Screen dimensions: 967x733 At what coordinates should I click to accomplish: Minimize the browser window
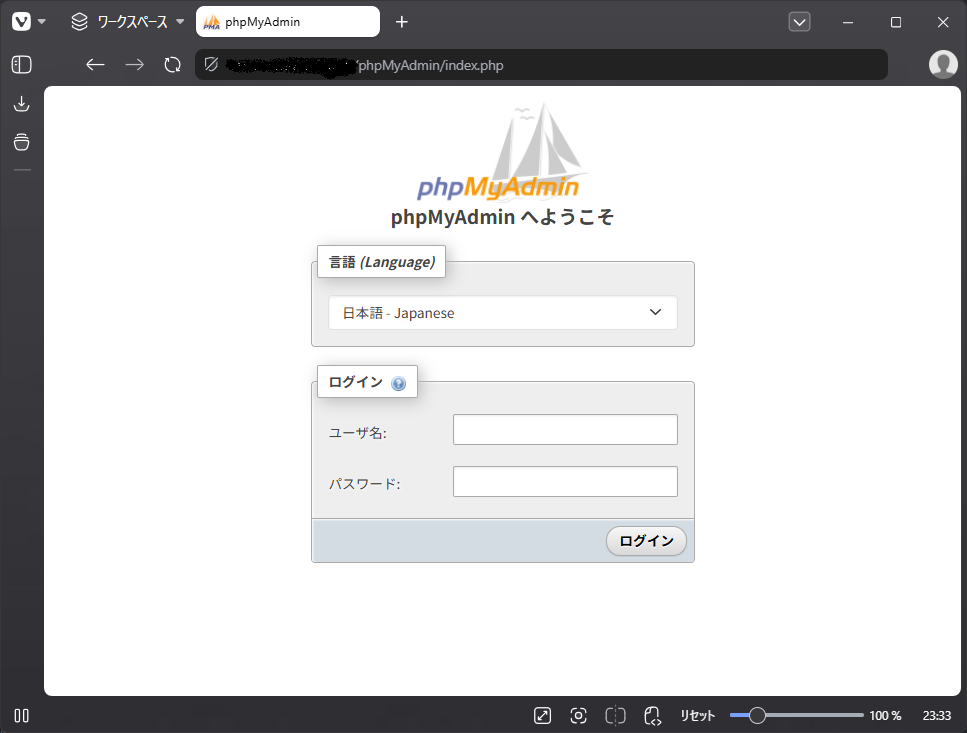pos(848,22)
